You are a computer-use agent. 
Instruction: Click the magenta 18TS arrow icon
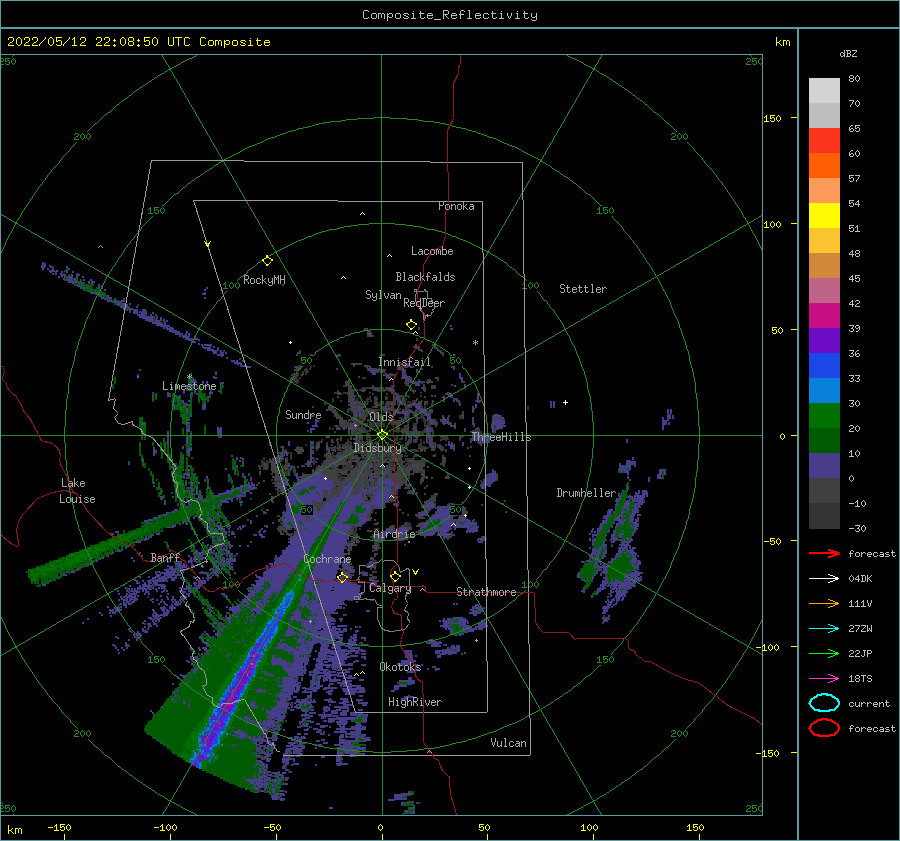[824, 679]
